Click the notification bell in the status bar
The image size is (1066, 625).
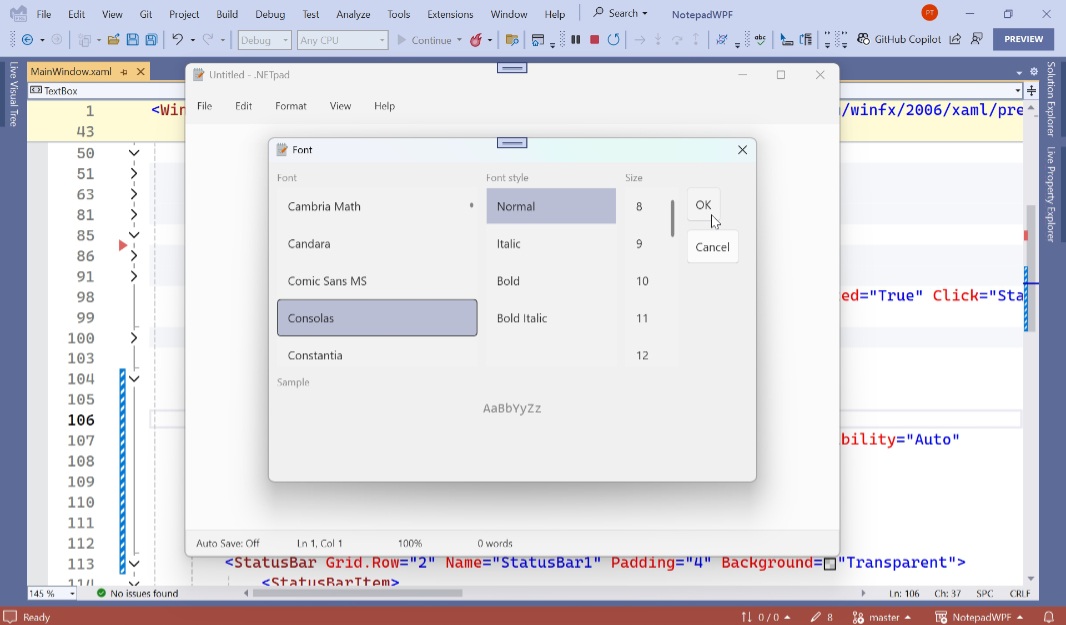(x=1050, y=617)
